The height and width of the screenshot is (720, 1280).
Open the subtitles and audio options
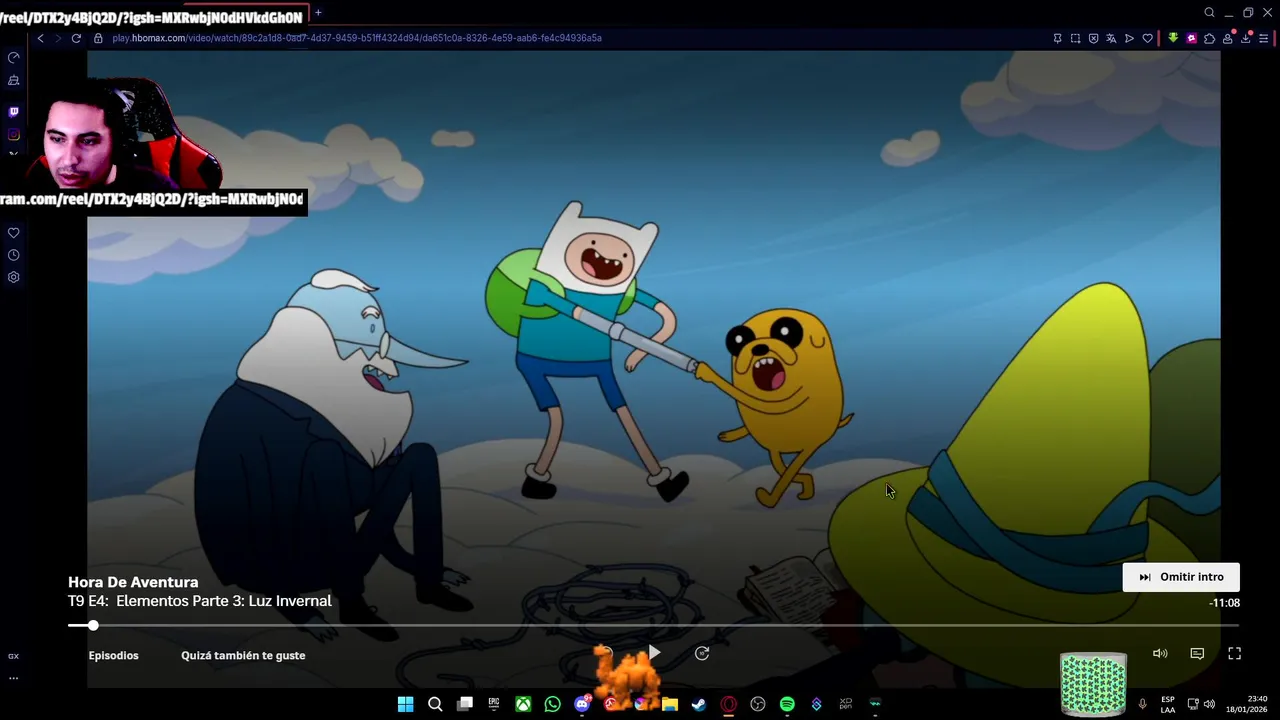[1197, 653]
